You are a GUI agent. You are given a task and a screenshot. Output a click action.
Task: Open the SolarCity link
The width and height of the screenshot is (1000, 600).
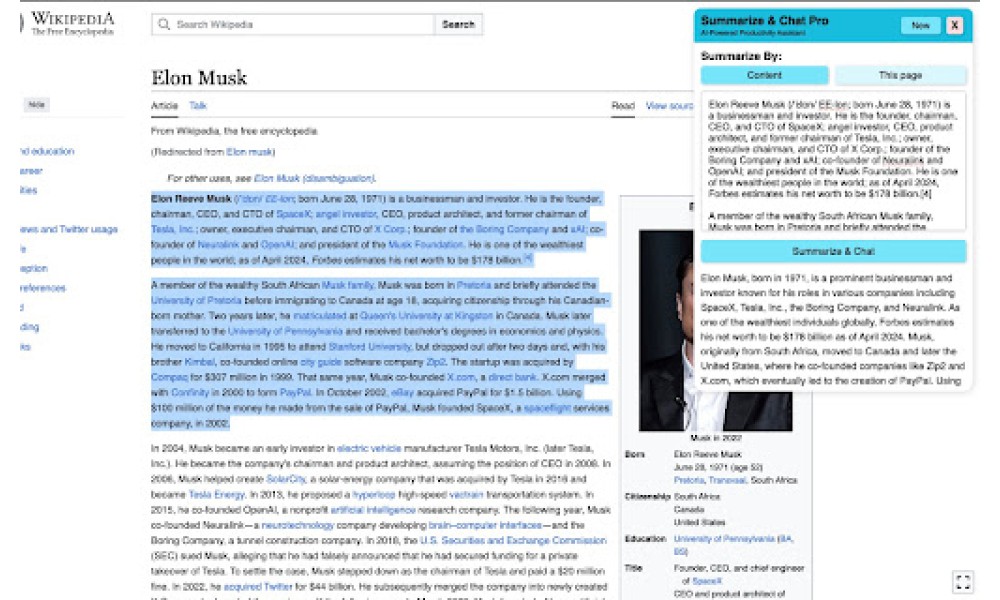coord(286,479)
